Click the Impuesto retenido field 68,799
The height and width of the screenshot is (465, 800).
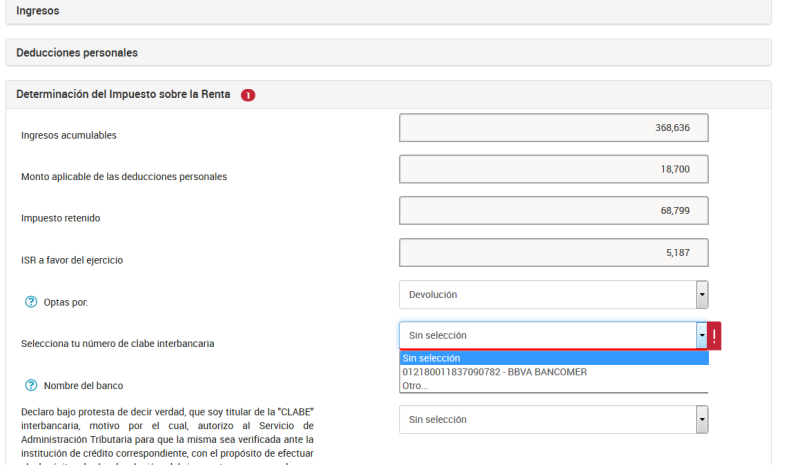[x=554, y=211]
